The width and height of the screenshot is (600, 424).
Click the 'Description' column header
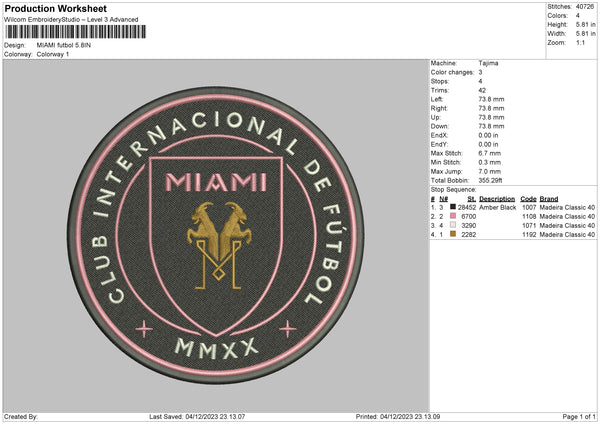497,199
